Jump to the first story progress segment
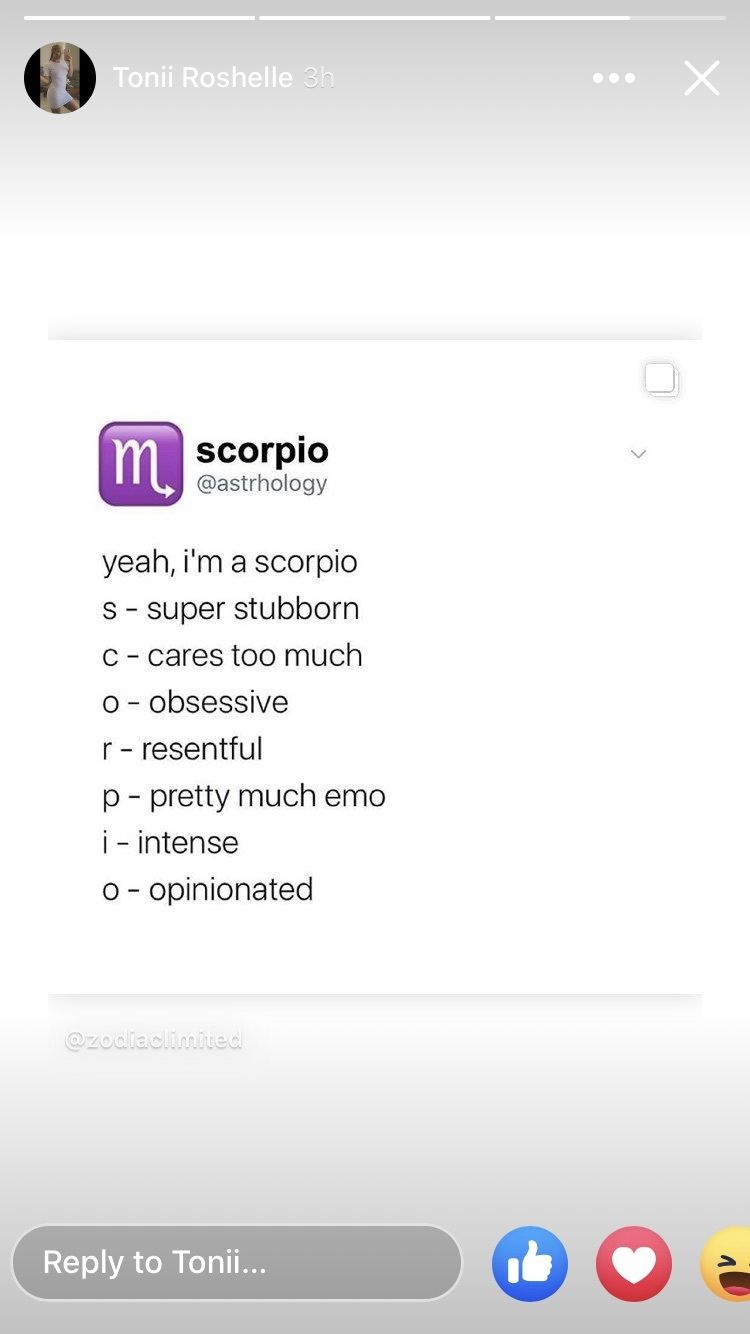Image resolution: width=750 pixels, height=1334 pixels. (139, 17)
